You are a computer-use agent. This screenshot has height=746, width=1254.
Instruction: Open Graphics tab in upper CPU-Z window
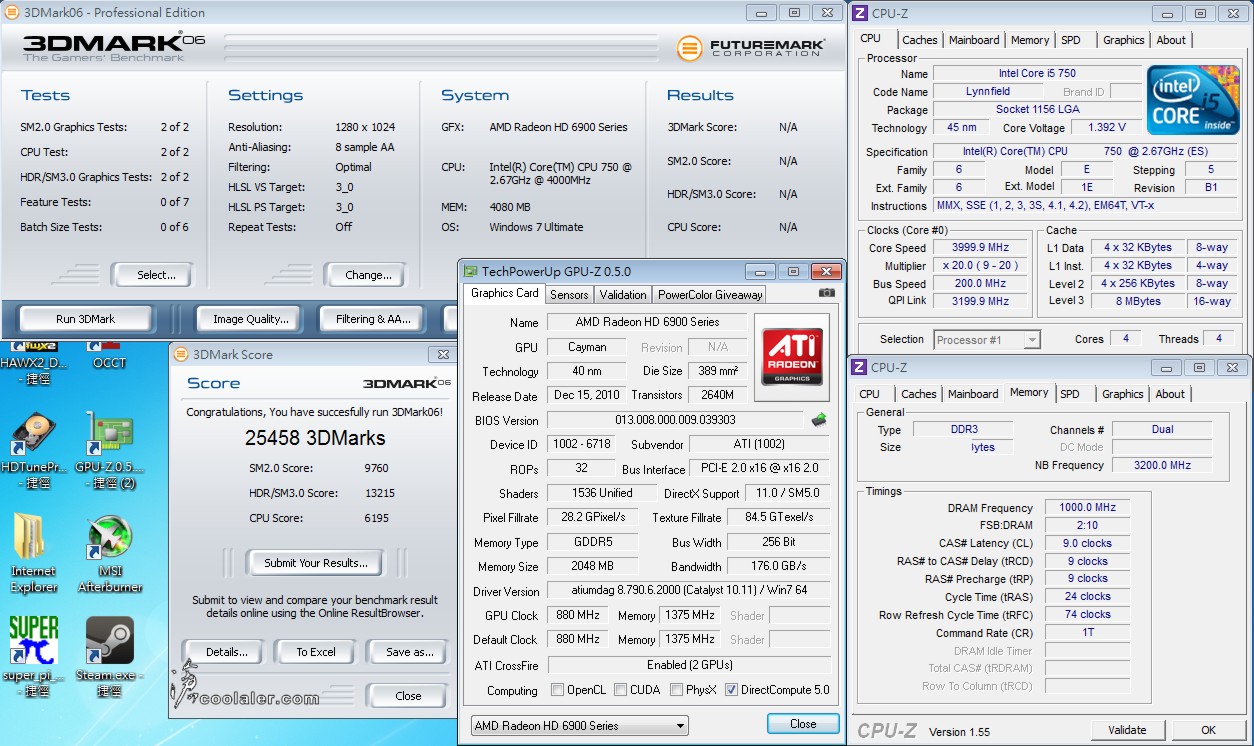1124,40
